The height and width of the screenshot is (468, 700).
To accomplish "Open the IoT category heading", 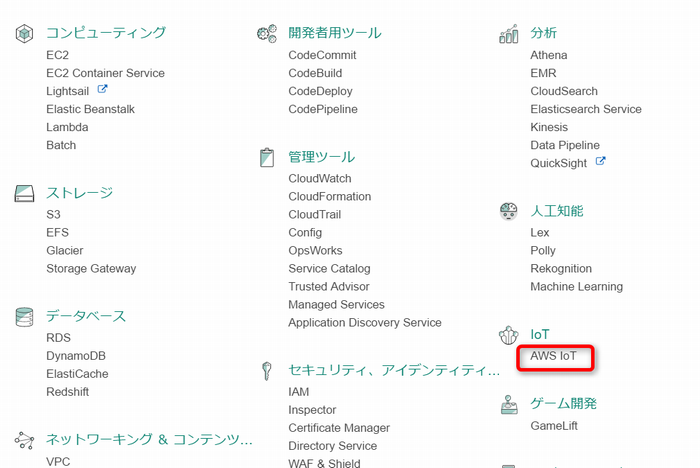I will click(x=540, y=334).
